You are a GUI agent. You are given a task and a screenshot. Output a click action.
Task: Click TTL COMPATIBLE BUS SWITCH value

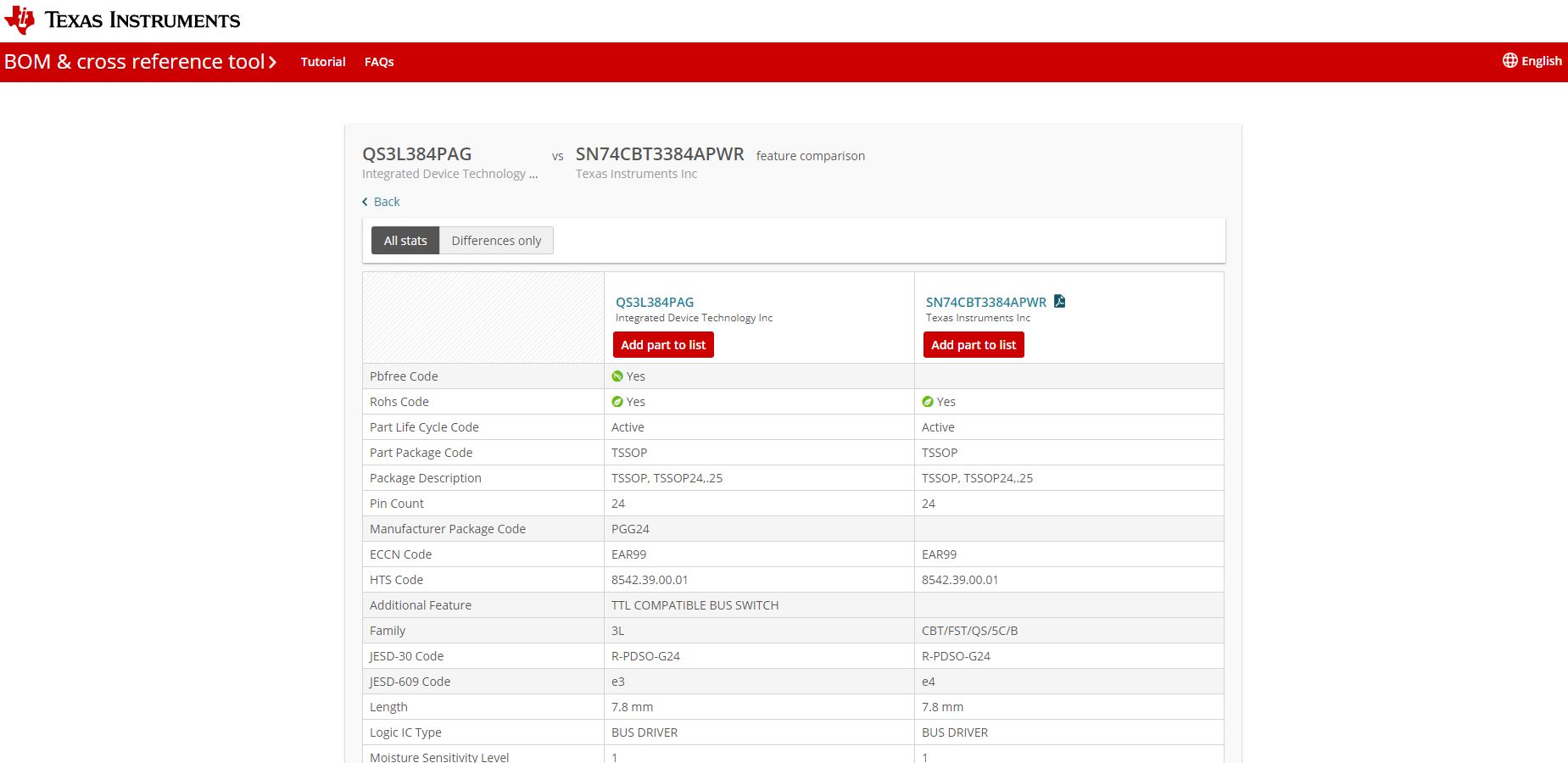click(x=695, y=605)
